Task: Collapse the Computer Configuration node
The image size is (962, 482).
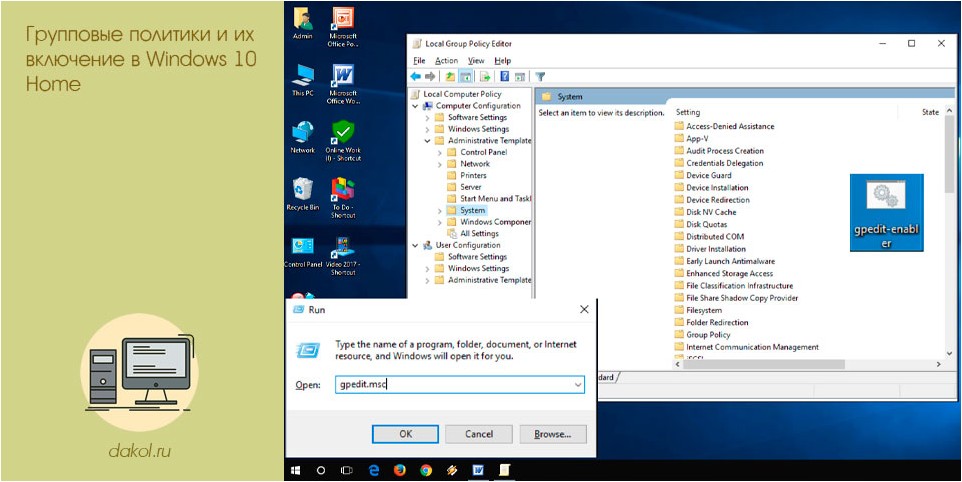Action: click(415, 106)
